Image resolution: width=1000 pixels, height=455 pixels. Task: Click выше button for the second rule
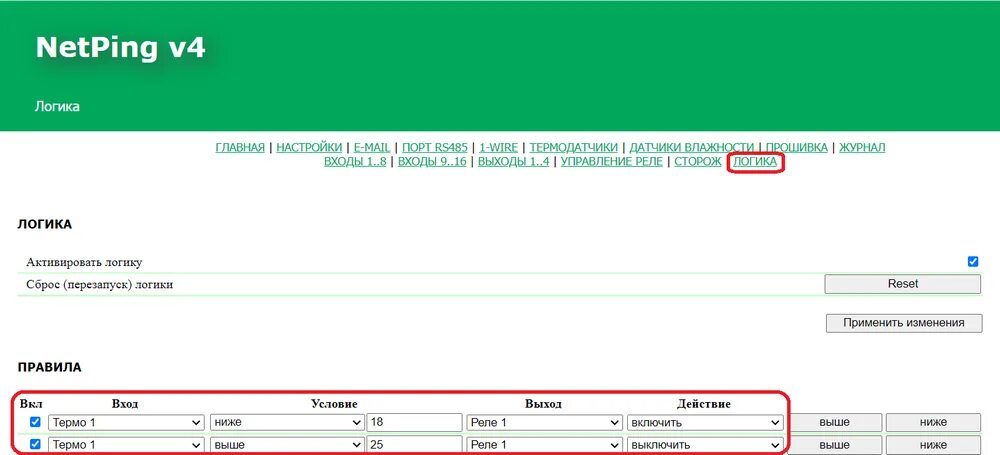coord(835,445)
